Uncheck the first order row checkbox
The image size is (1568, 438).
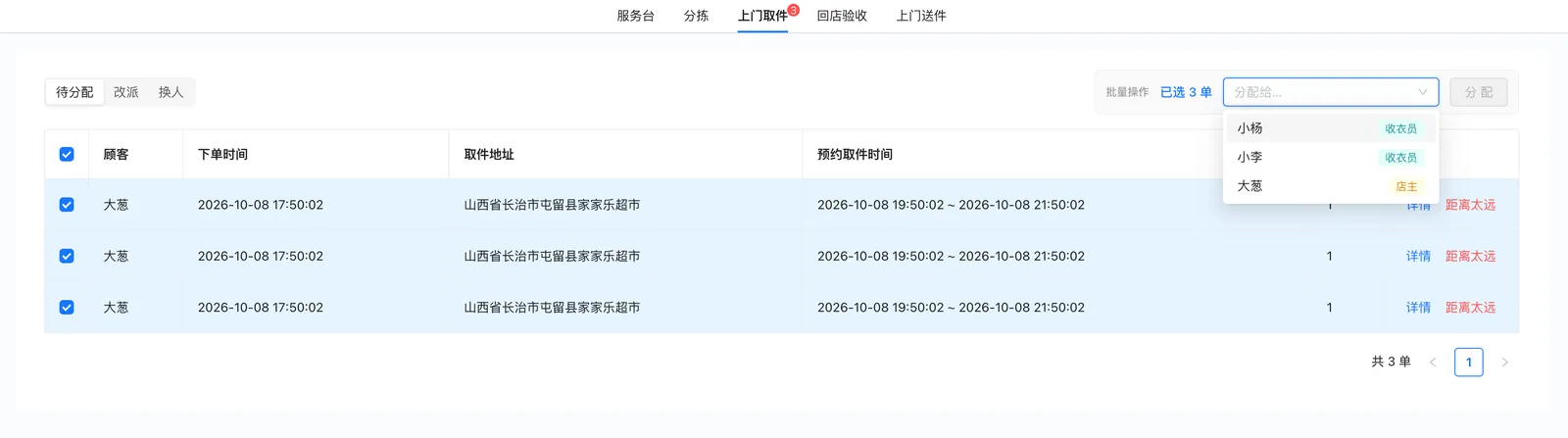[x=67, y=205]
